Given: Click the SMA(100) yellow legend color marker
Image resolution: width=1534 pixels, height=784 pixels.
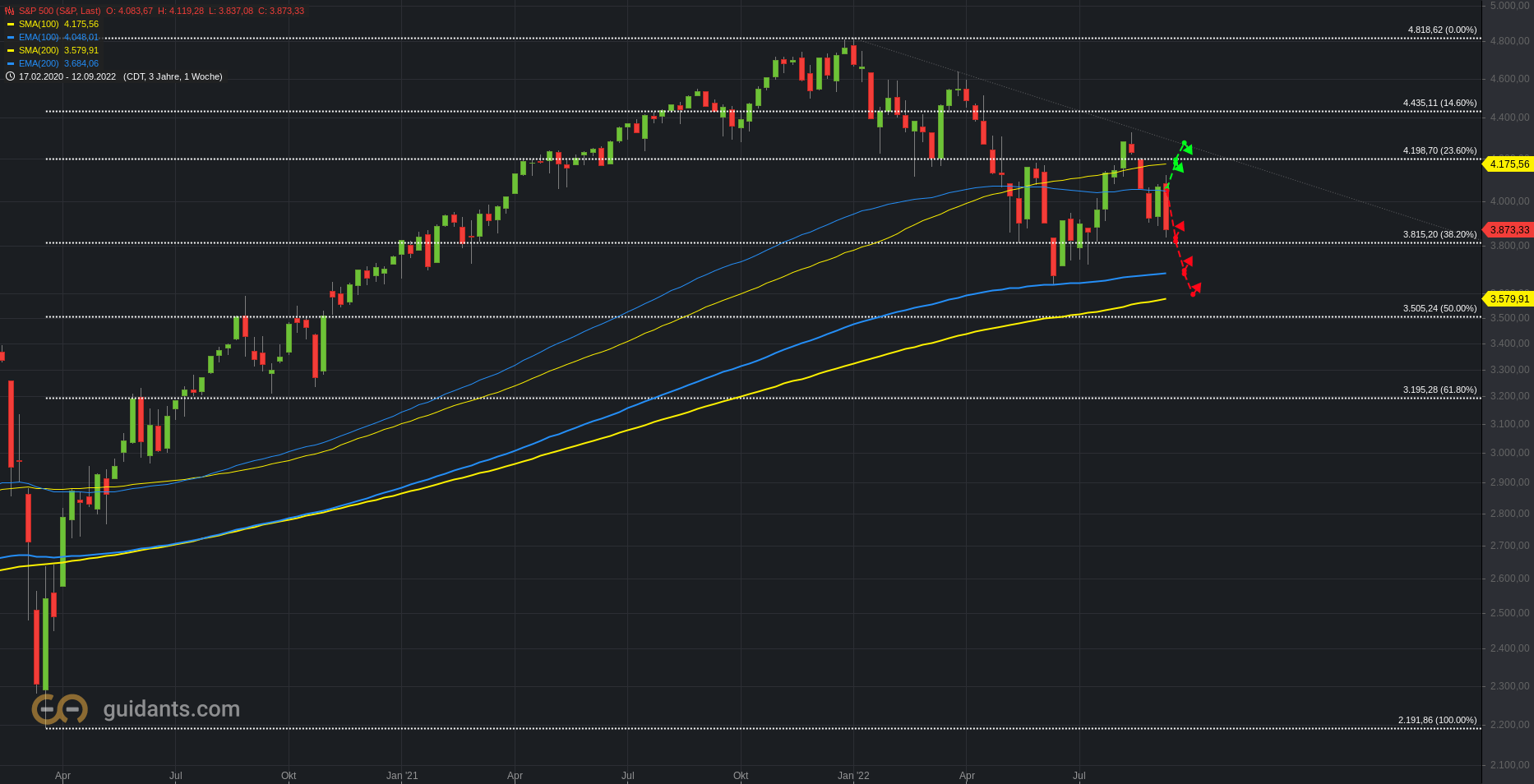Looking at the screenshot, I should point(11,25).
